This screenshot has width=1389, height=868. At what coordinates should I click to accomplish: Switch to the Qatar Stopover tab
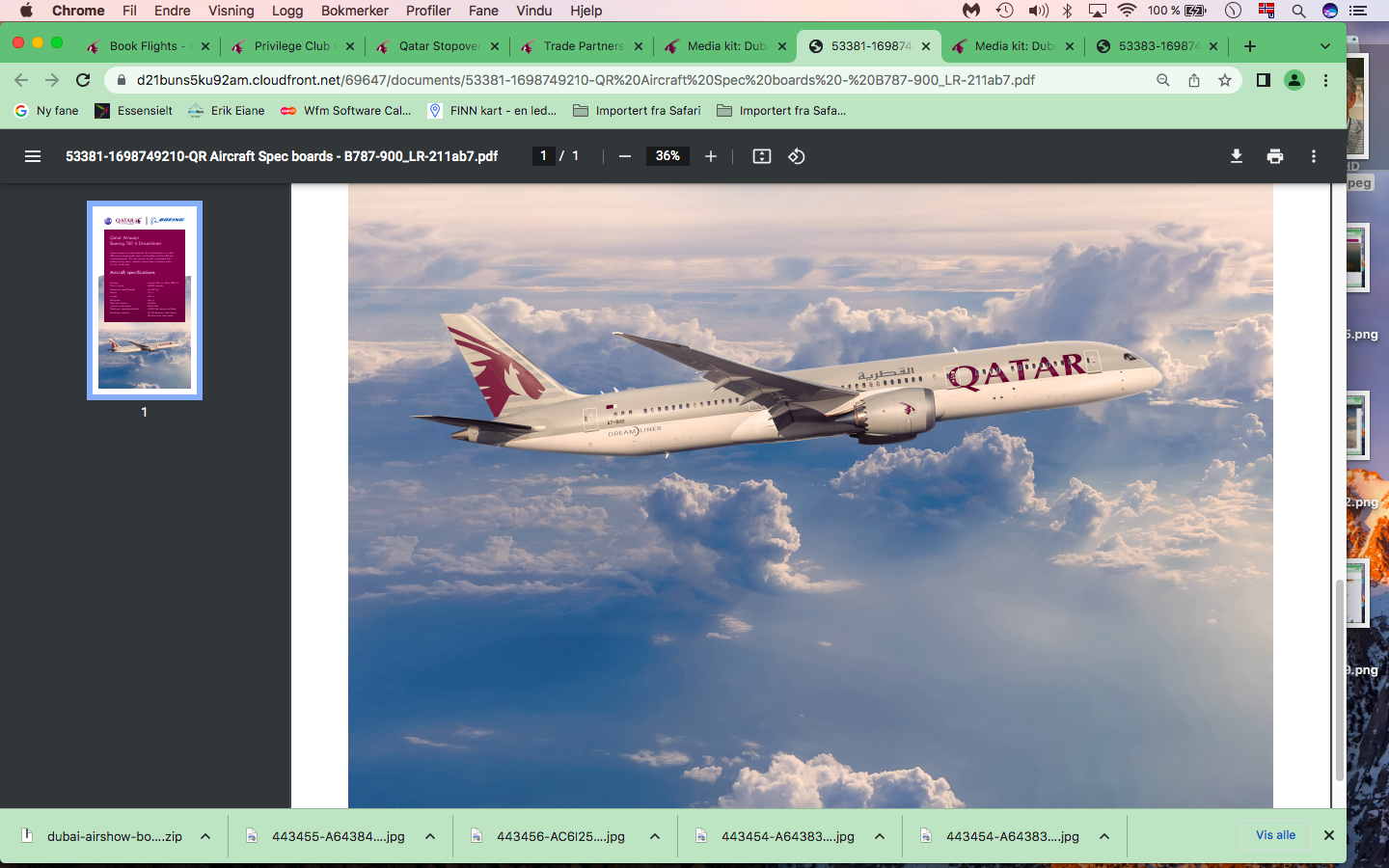pyautogui.click(x=439, y=46)
